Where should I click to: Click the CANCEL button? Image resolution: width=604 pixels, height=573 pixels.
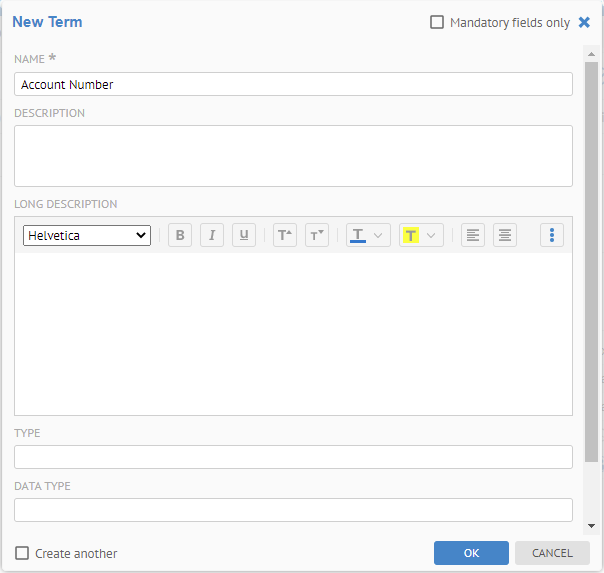click(x=552, y=553)
